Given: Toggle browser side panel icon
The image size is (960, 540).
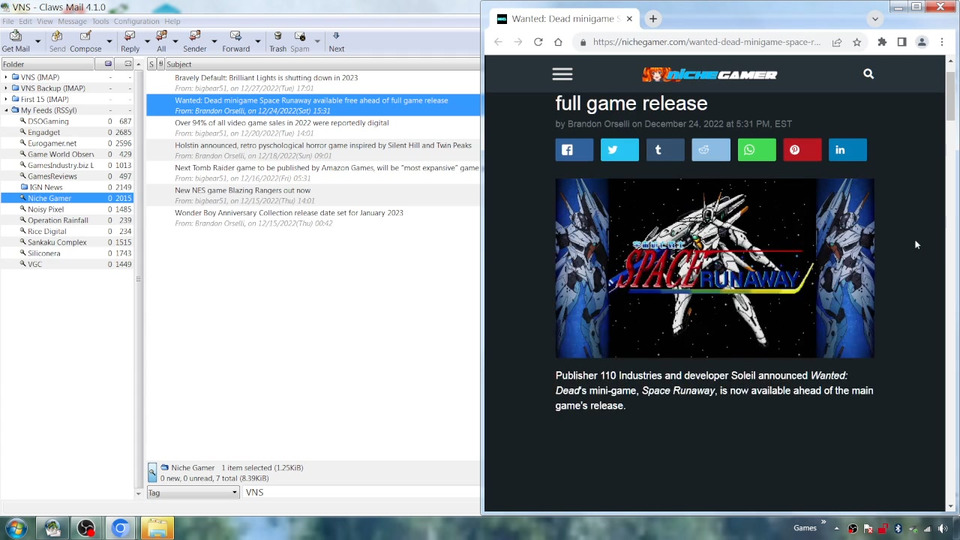Looking at the screenshot, I should pos(902,42).
